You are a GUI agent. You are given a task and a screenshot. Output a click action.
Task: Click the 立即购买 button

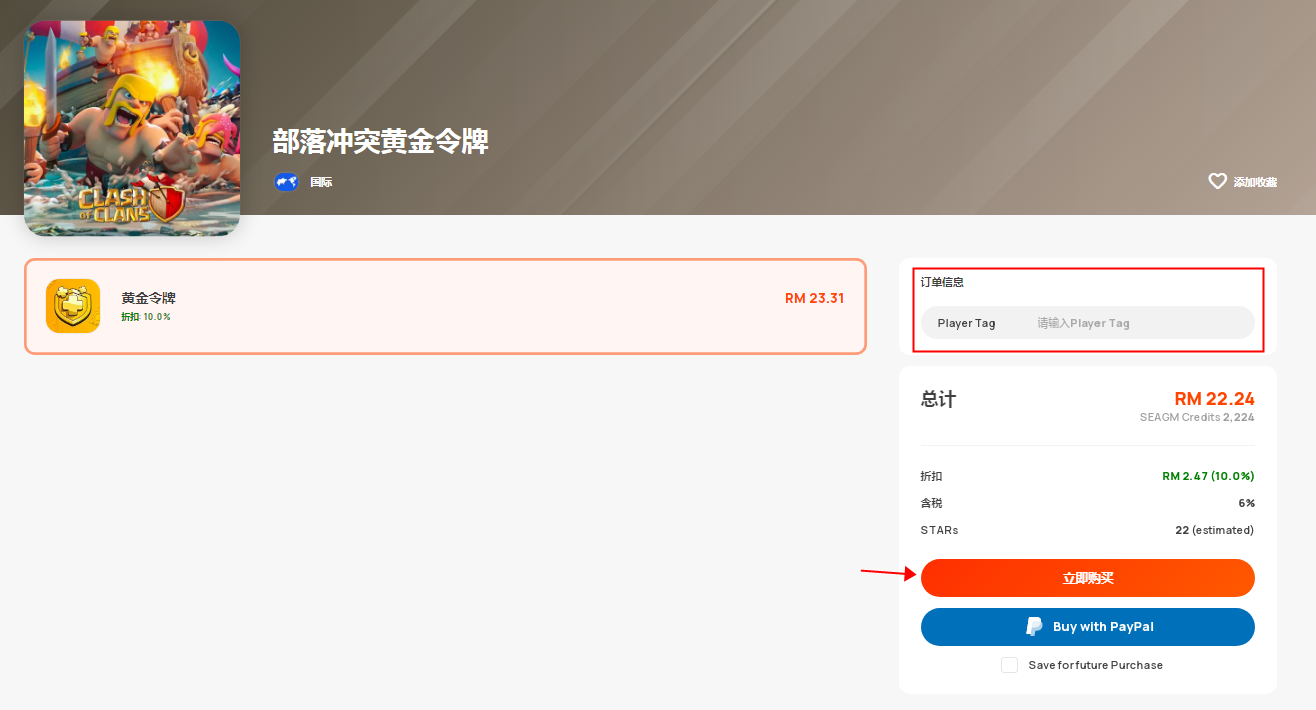coord(1088,578)
